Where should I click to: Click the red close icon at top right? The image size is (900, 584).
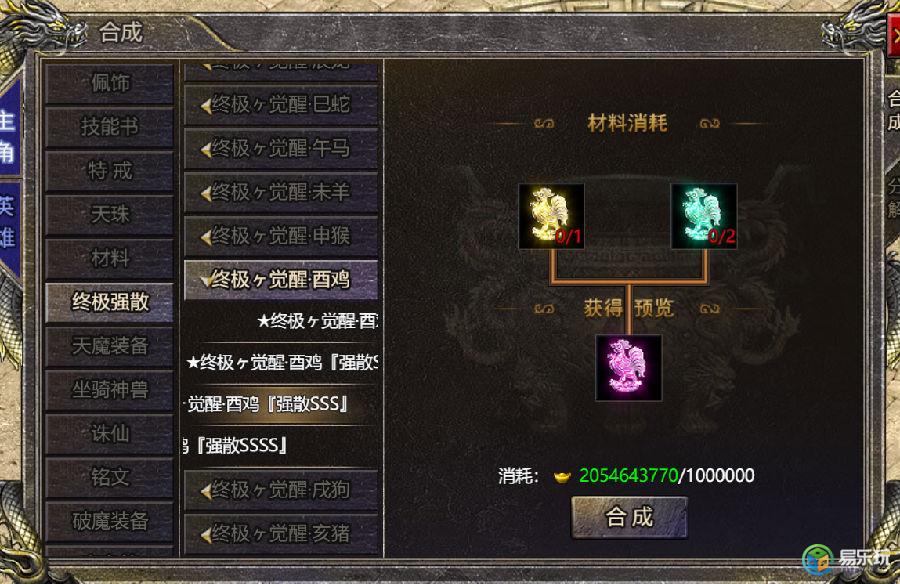(894, 36)
